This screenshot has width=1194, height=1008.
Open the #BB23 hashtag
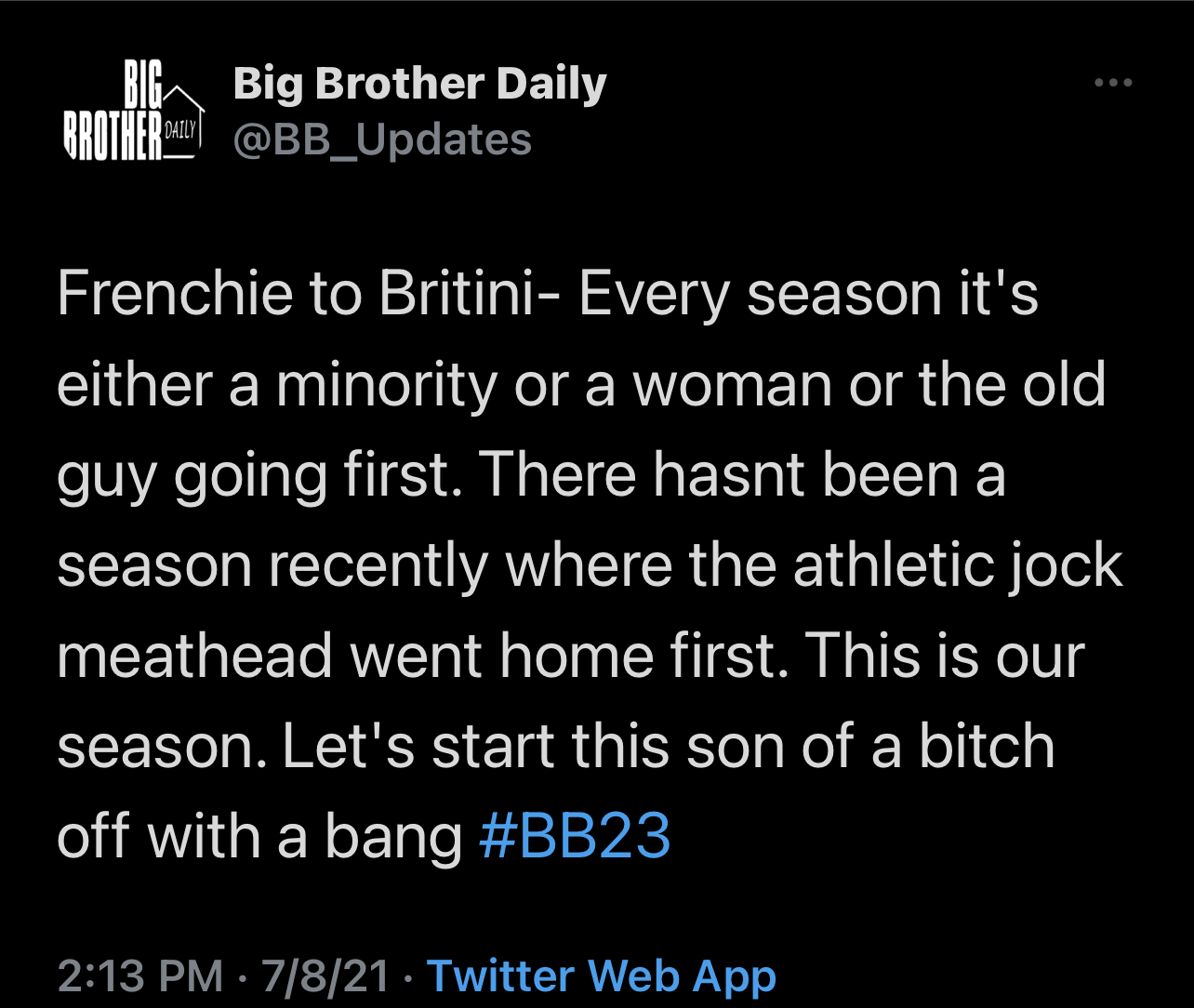click(x=575, y=836)
